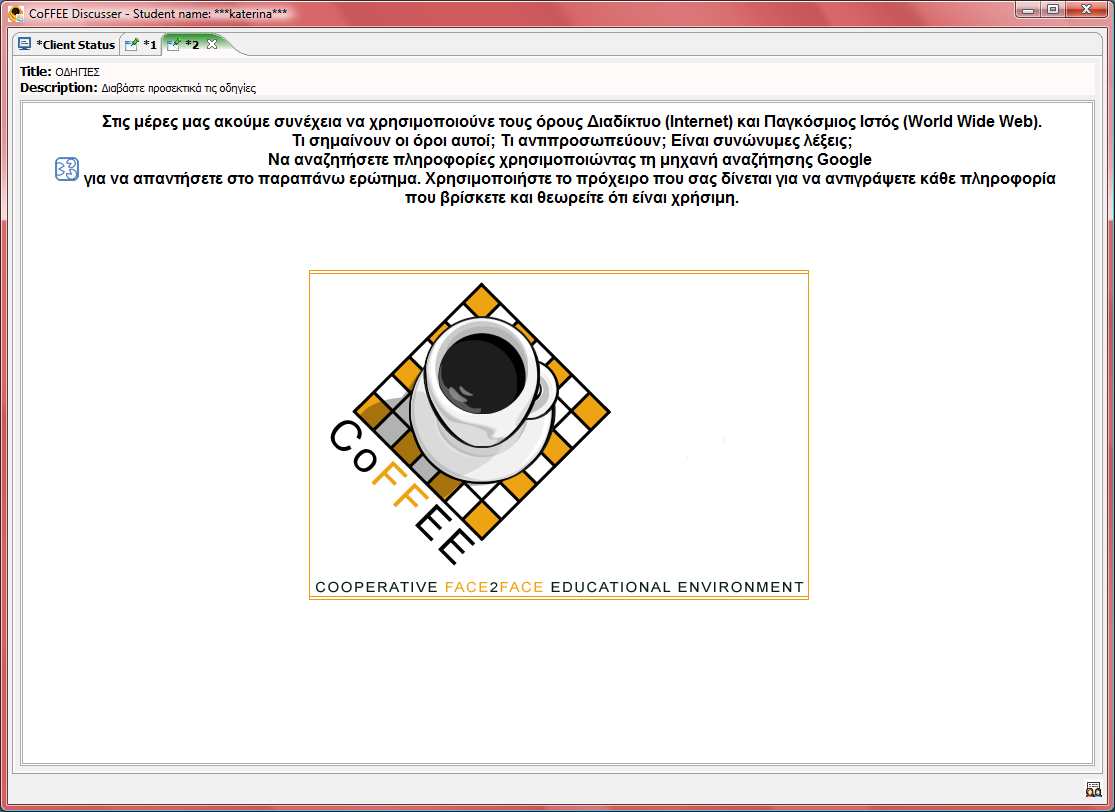1115x812 pixels.
Task: Select the *2 tab
Action: pyautogui.click(x=192, y=44)
